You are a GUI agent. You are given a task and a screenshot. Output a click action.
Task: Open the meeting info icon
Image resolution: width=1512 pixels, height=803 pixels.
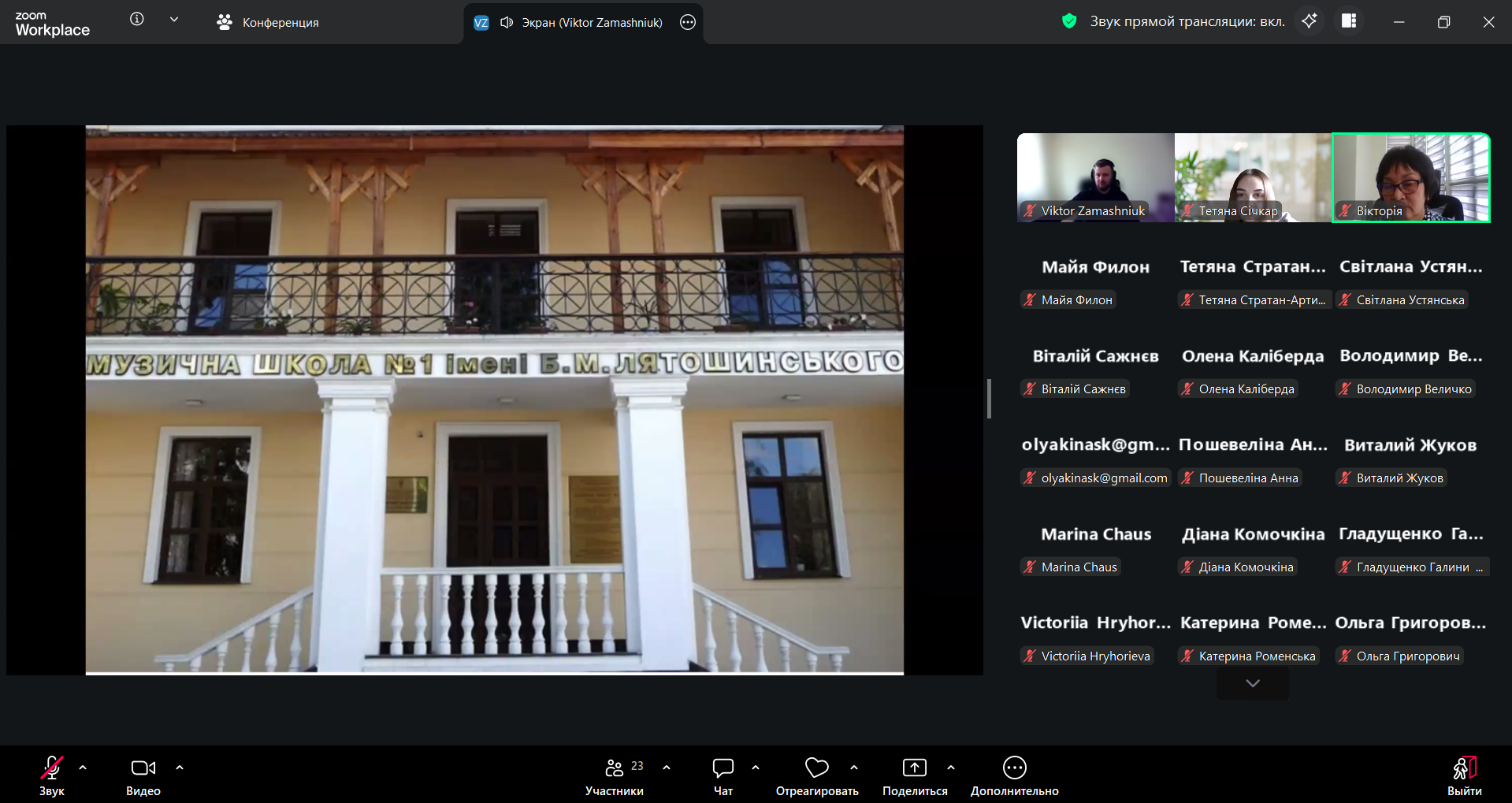pos(137,20)
